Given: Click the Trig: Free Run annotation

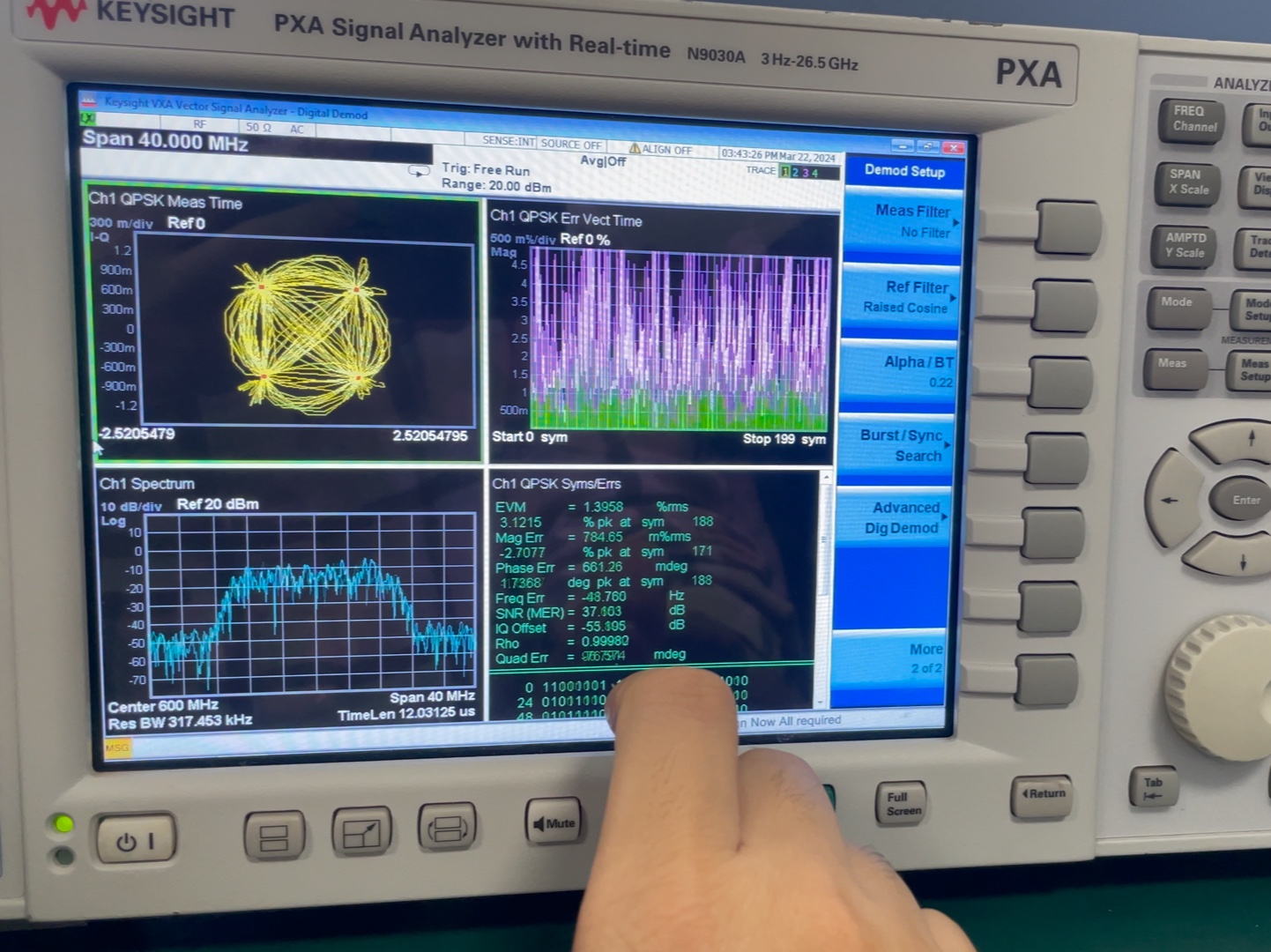Looking at the screenshot, I should click(x=486, y=169).
